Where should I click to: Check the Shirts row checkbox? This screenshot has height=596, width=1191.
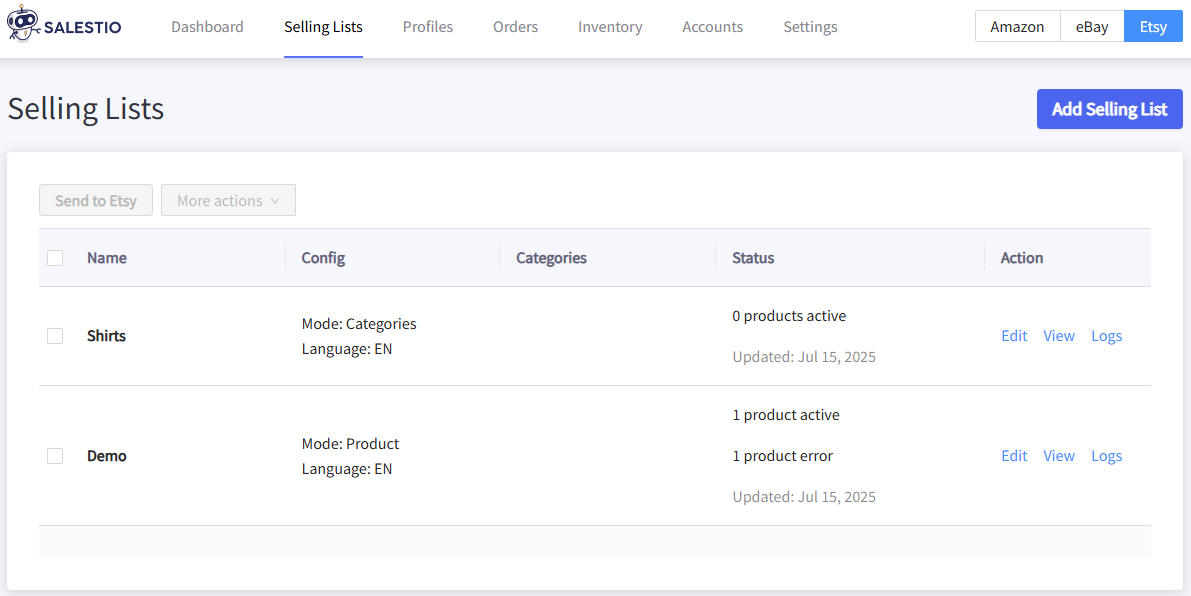coord(55,336)
